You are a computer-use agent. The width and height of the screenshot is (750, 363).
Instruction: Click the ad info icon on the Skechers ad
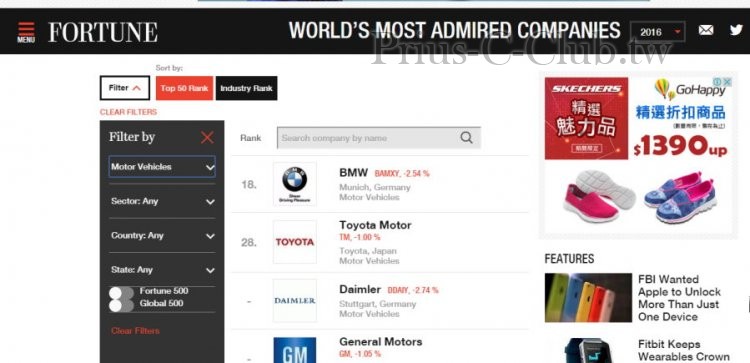(x=718, y=82)
